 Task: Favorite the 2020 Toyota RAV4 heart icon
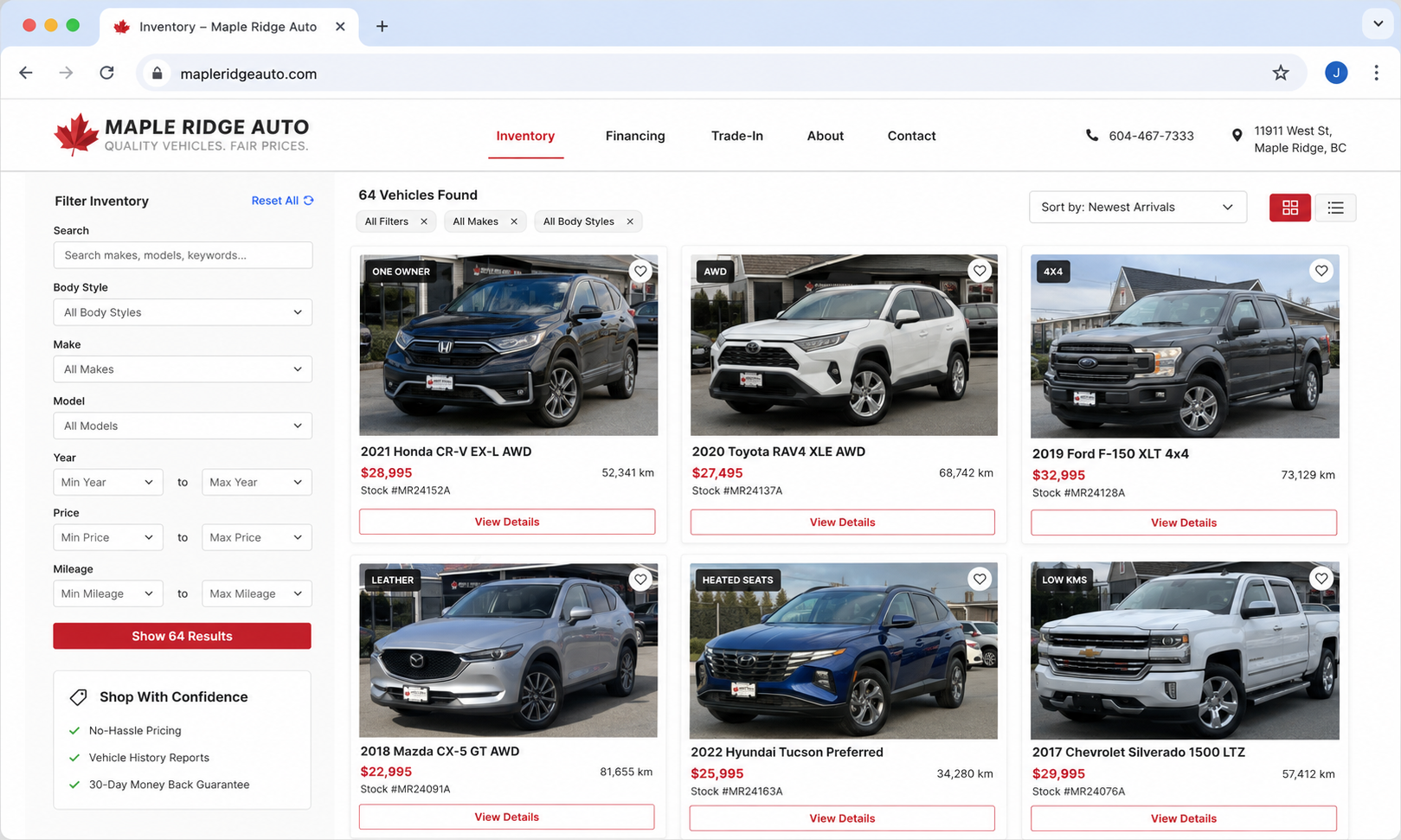(980, 271)
